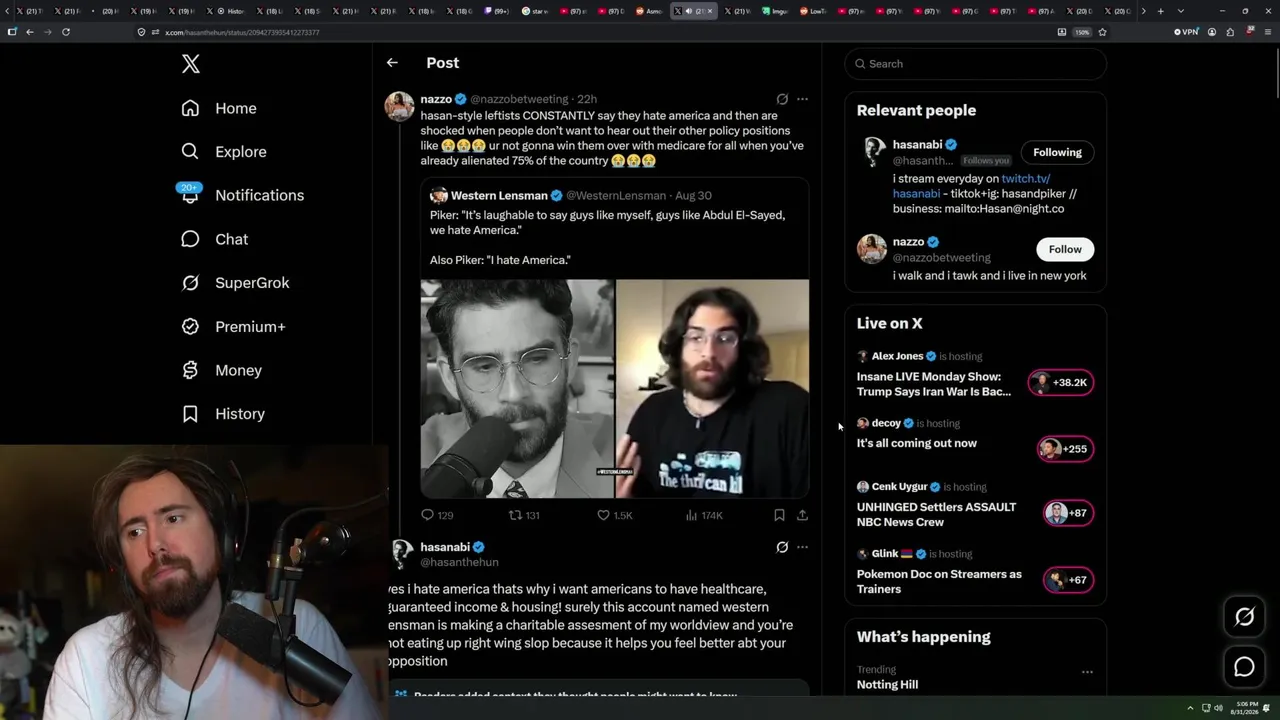This screenshot has height=720, width=1280.
Task: Join Cenk Uygur's live with +87
Action: (1068, 513)
